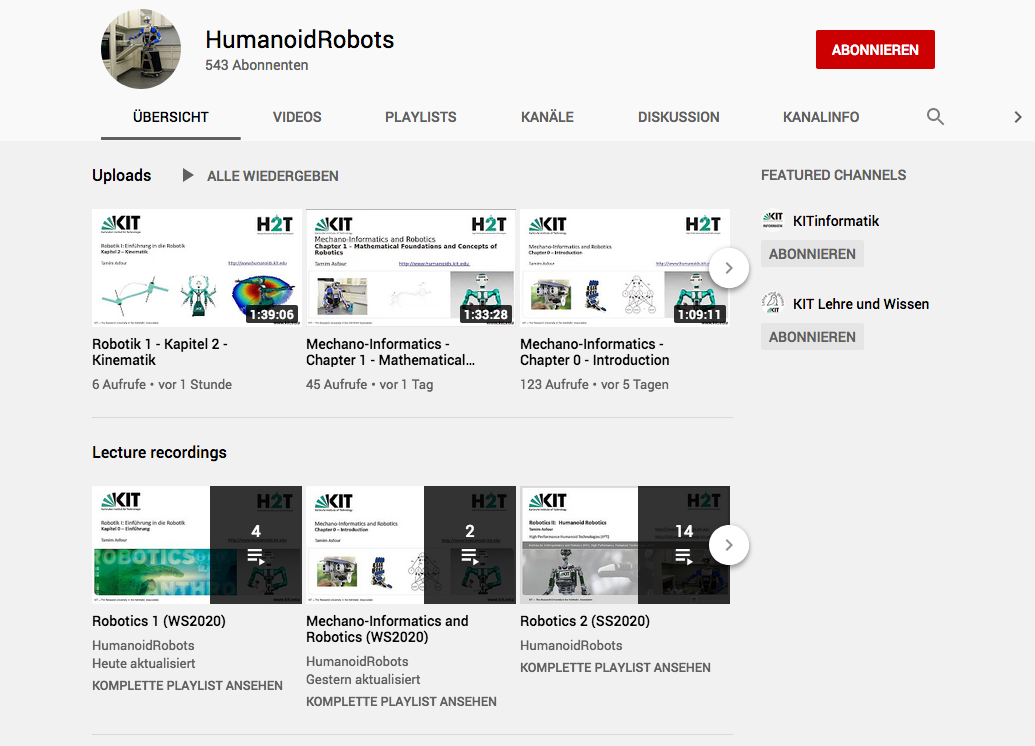Viewport: 1035px width, 746px height.
Task: Click the Robotics 1 (WS2020) playlist title
Action: pos(159,621)
